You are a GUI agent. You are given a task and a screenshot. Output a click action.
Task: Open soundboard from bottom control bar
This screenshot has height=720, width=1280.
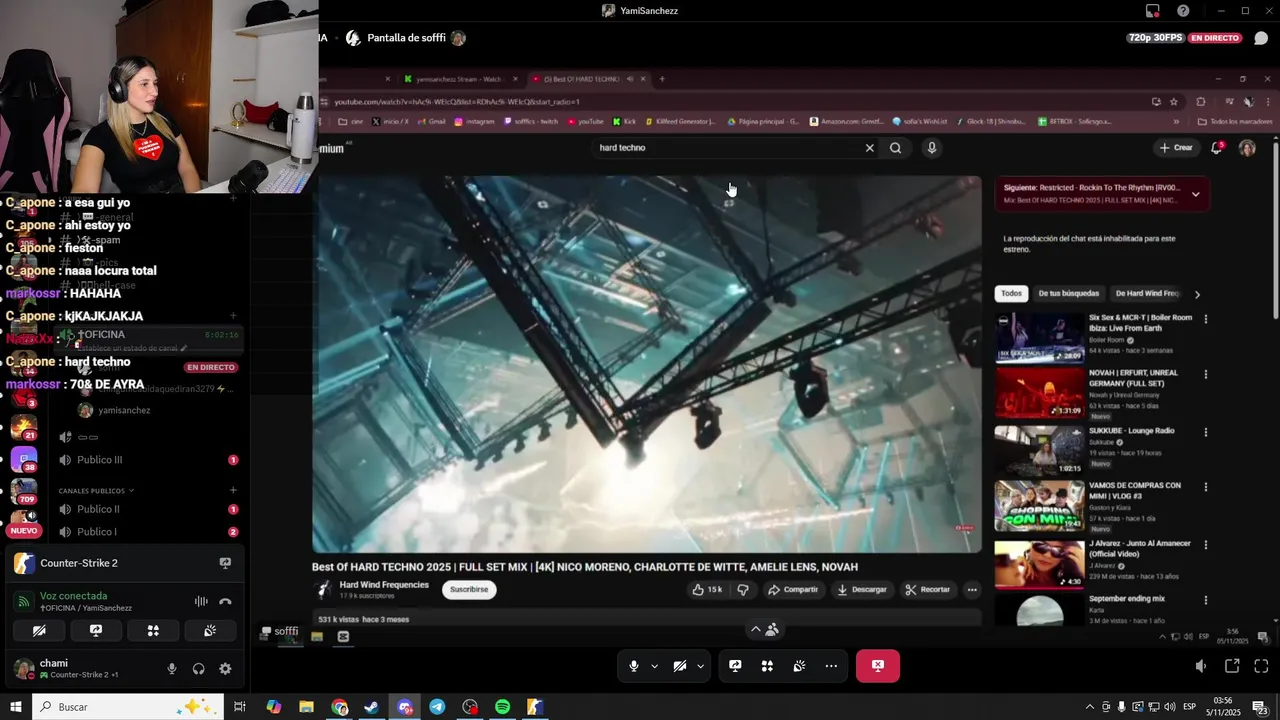[799, 666]
